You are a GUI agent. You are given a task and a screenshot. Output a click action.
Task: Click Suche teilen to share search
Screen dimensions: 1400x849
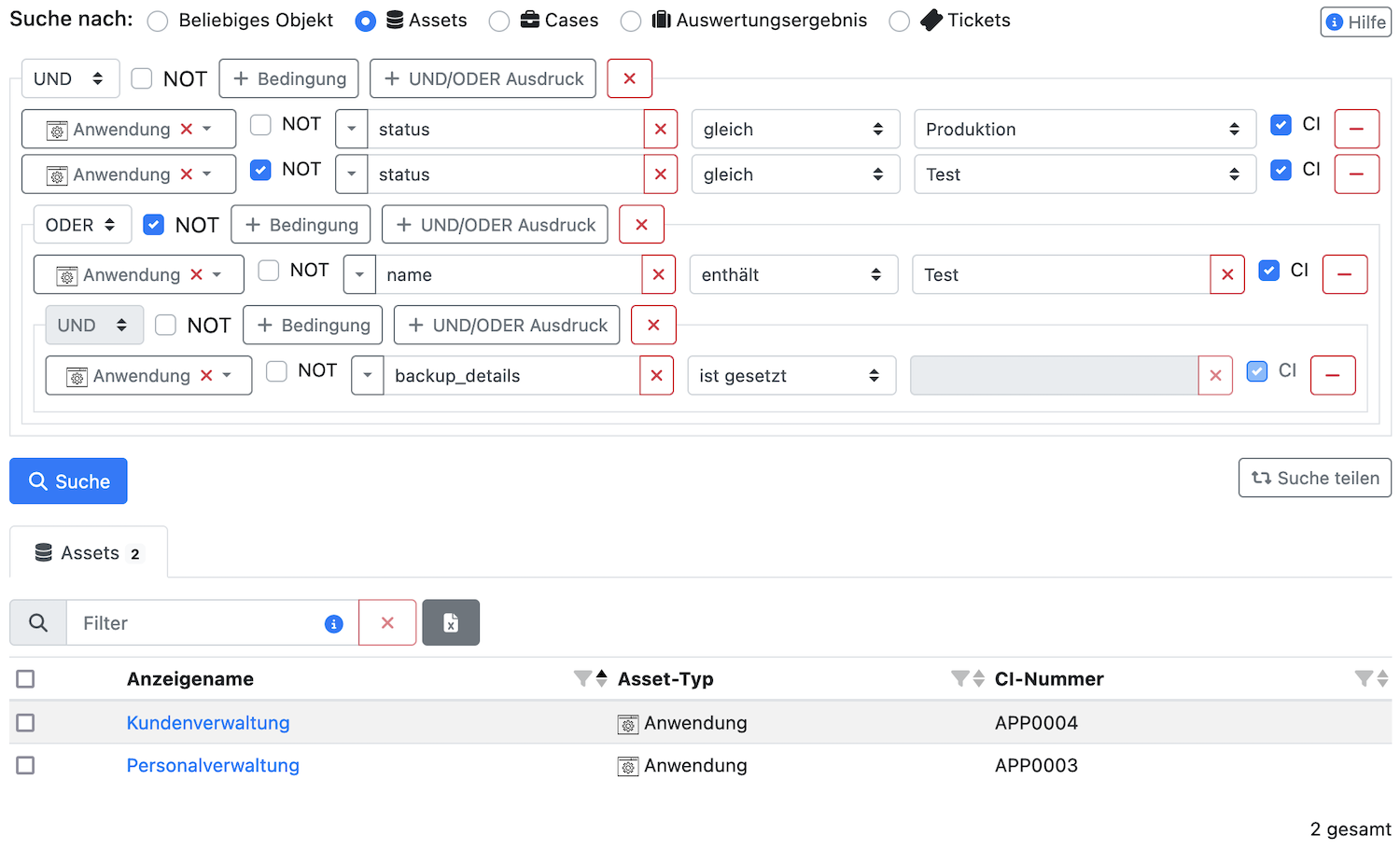tap(1315, 478)
